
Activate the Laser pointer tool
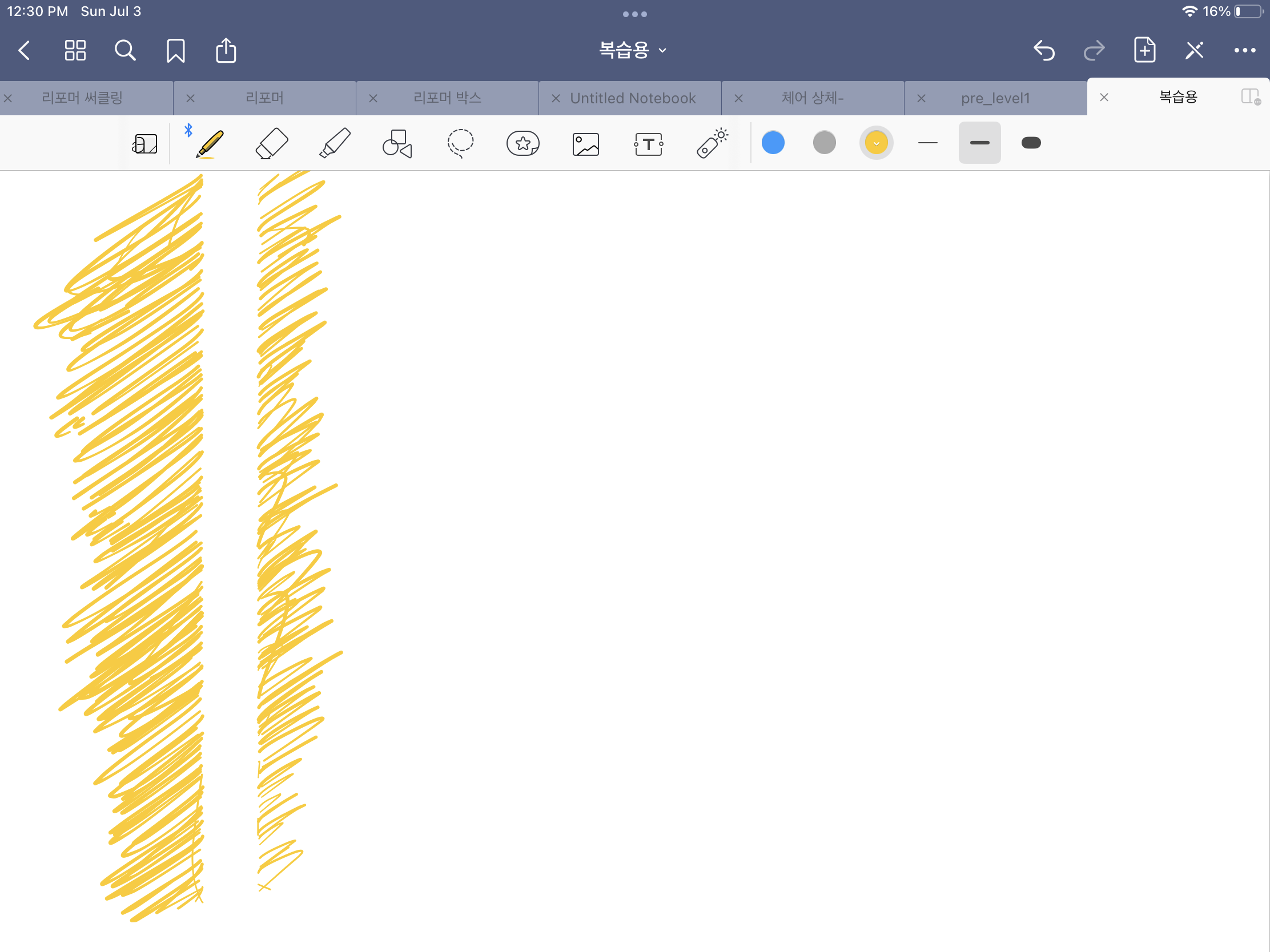(x=712, y=143)
